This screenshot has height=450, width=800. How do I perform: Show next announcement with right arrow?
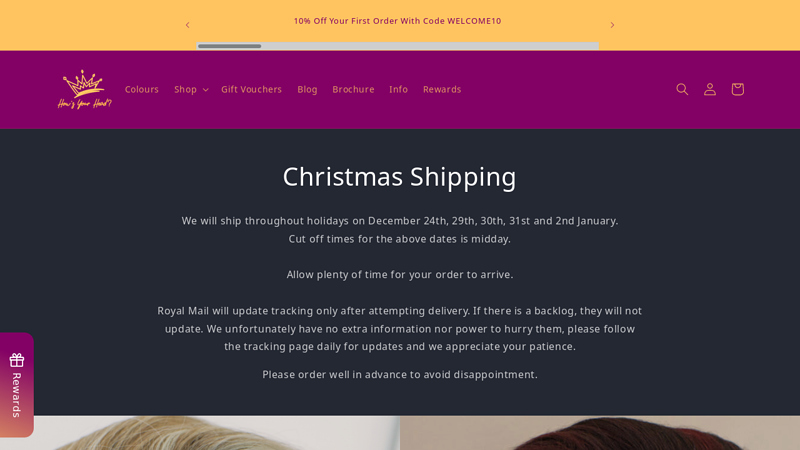(612, 25)
